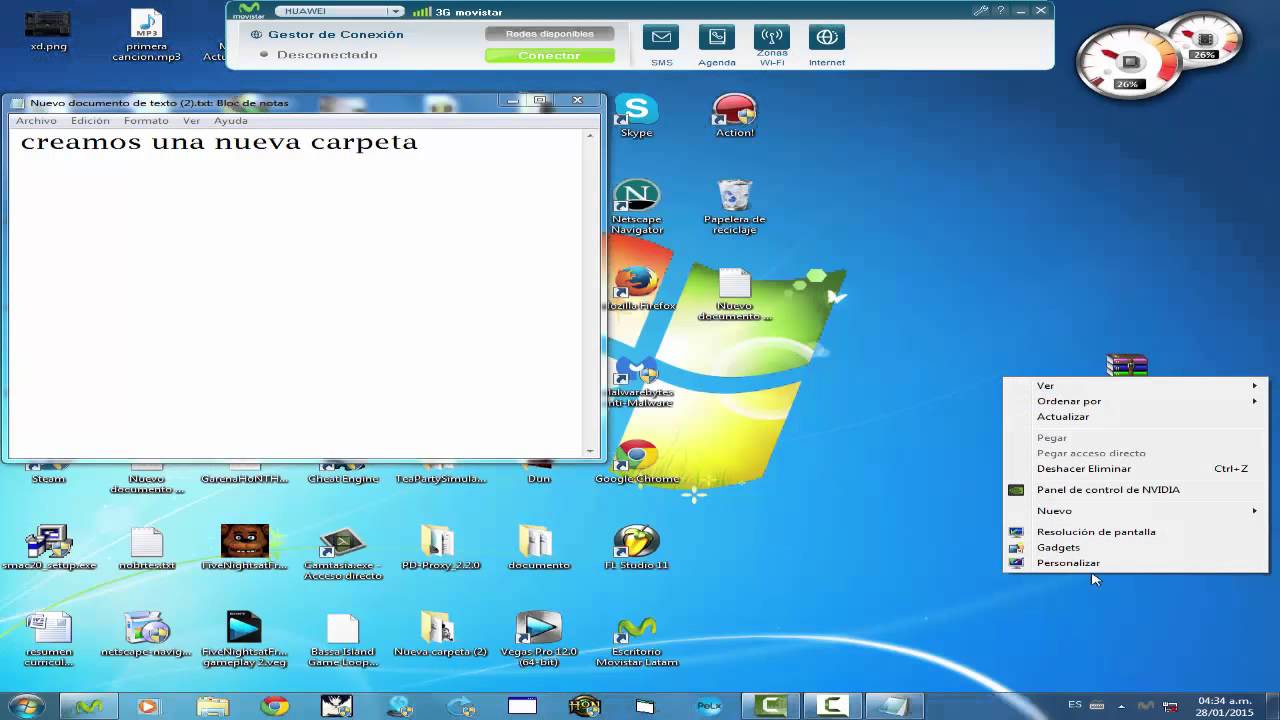The image size is (1280, 720).
Task: Open Panel de control de NVIDIA
Action: (x=1136, y=490)
